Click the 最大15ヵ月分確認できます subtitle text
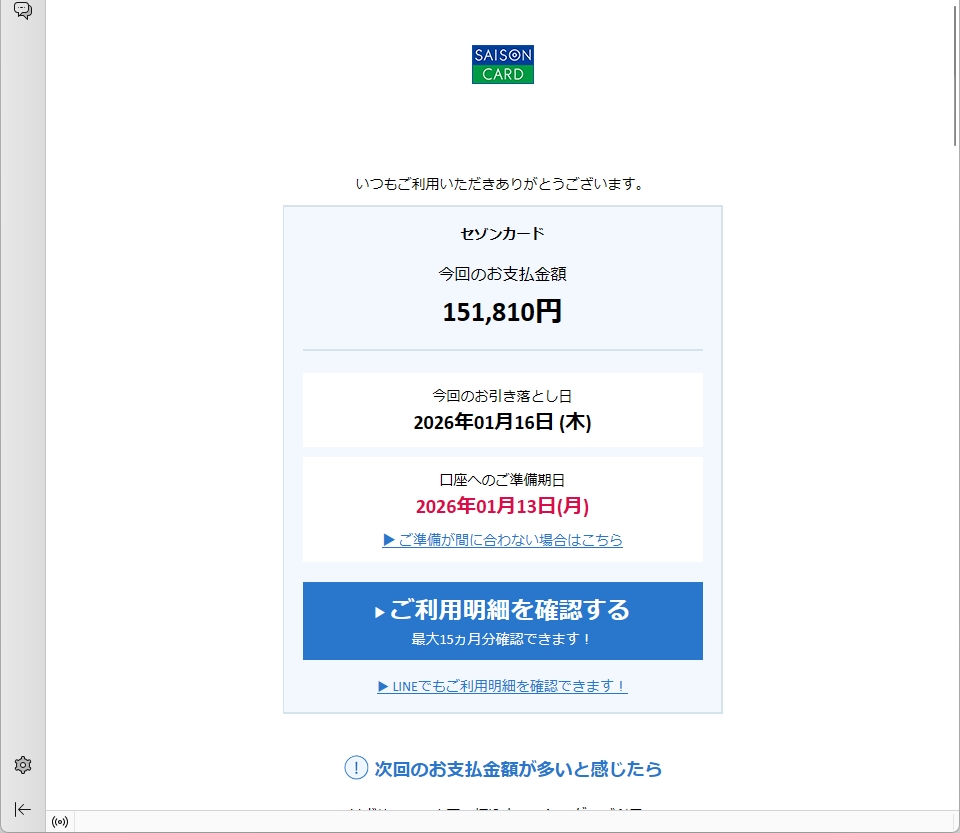The height and width of the screenshot is (833, 960). tap(502, 639)
